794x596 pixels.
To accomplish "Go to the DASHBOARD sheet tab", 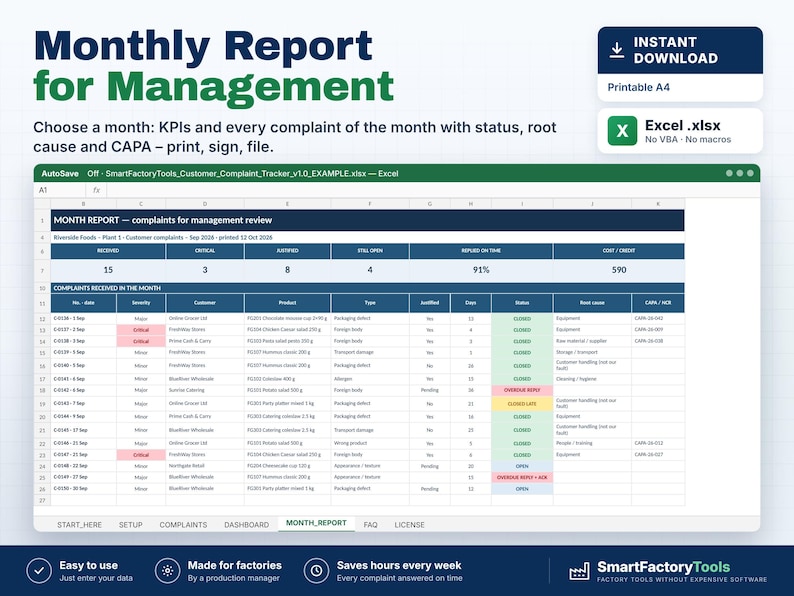I will pos(247,525).
